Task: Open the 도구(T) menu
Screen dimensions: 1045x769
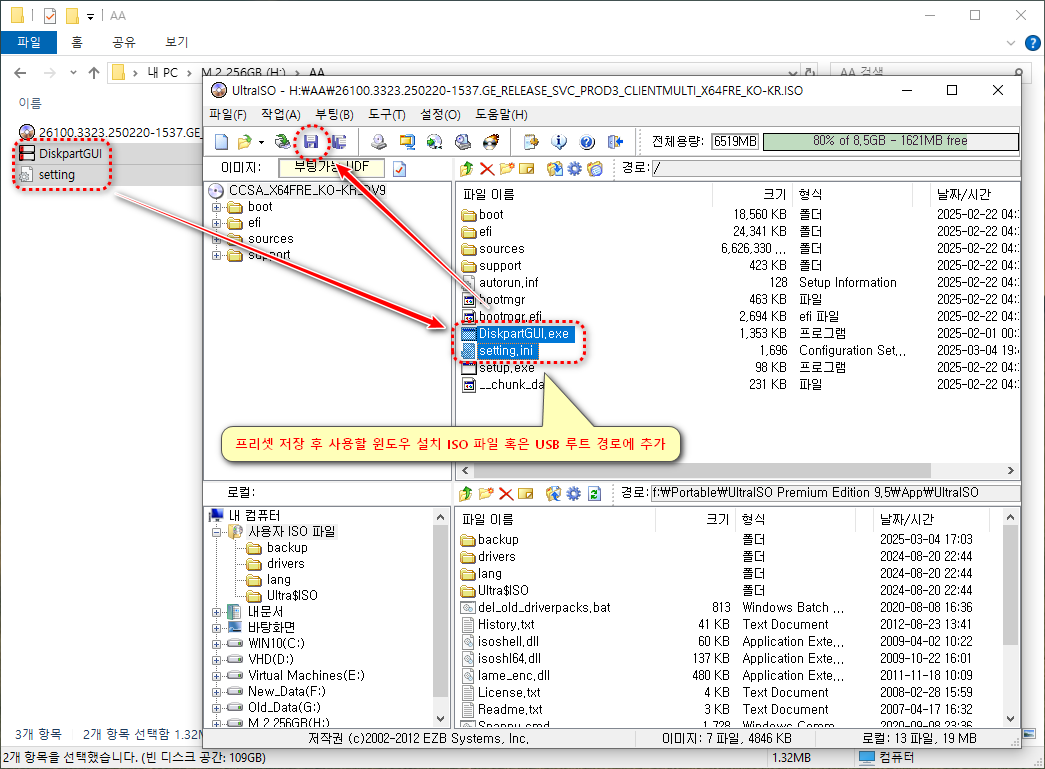Action: (x=387, y=115)
